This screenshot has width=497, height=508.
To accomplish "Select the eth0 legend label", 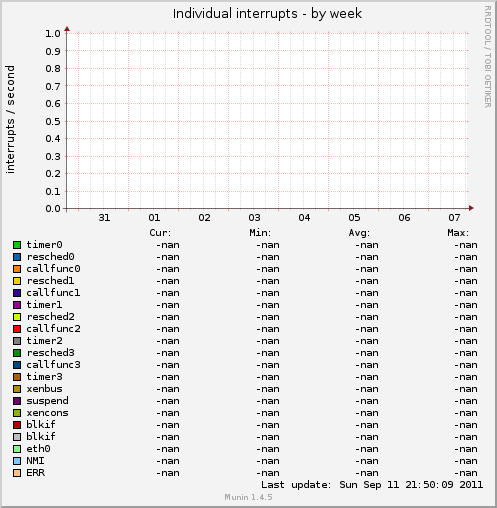I will pyautogui.click(x=38, y=449).
